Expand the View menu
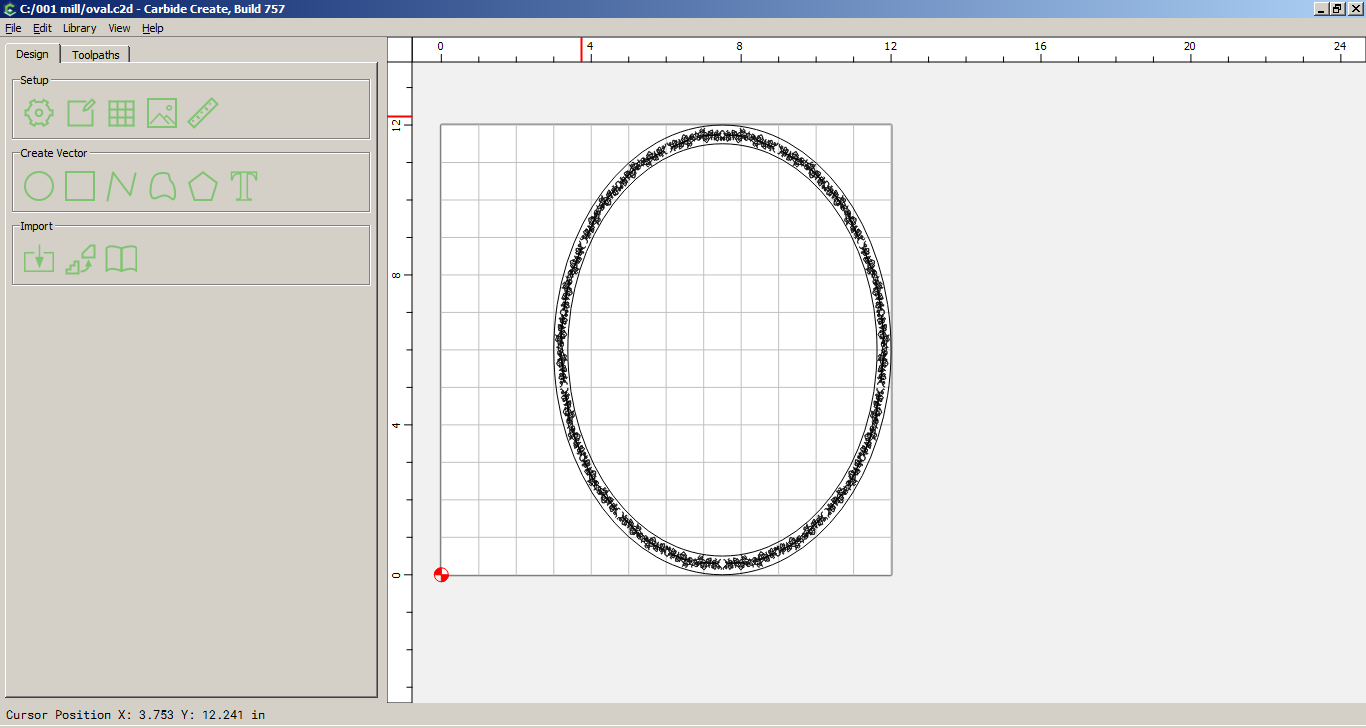 pyautogui.click(x=119, y=28)
